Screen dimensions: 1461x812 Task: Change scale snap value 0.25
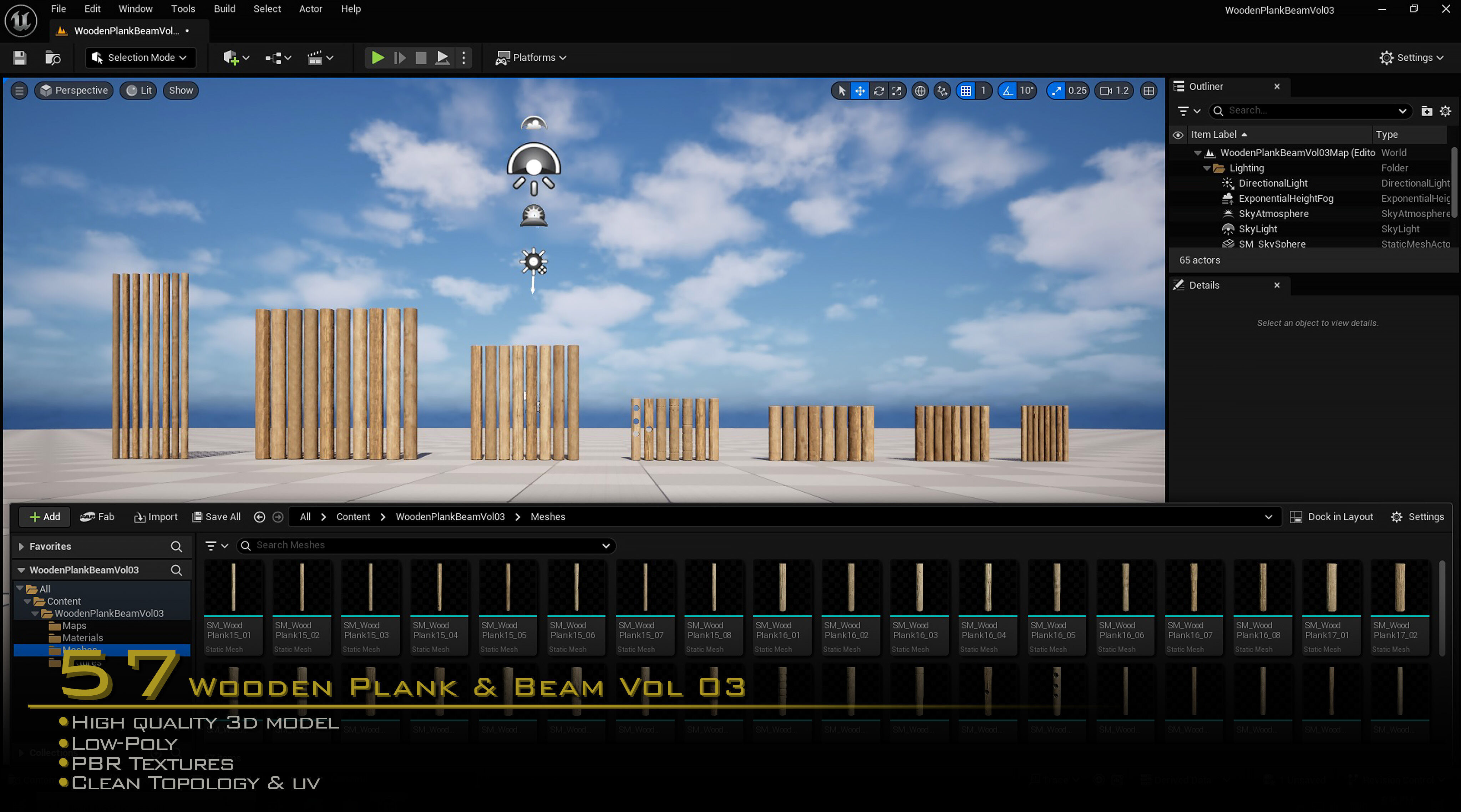[1077, 90]
